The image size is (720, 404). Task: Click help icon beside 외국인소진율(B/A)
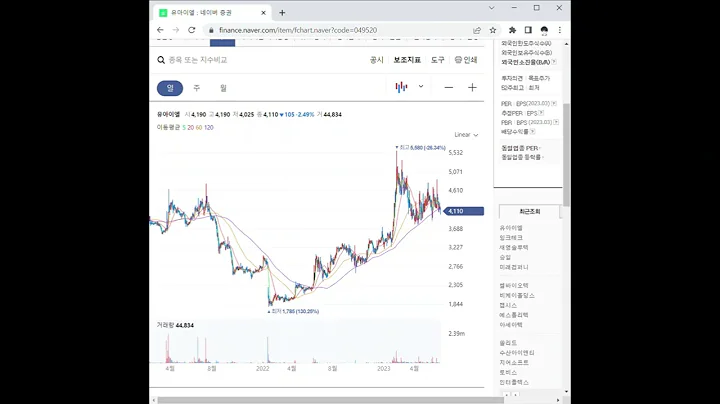(x=554, y=62)
